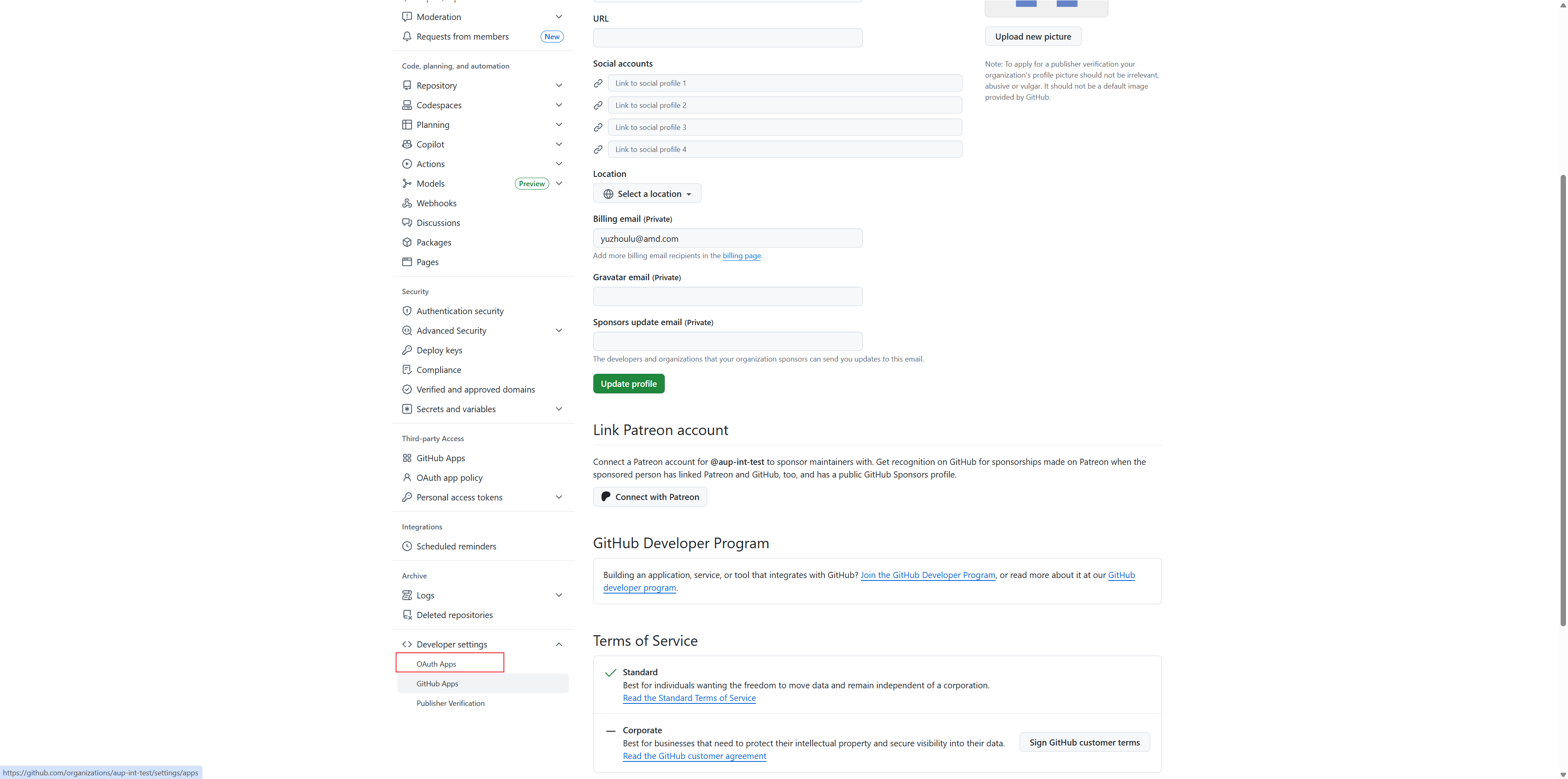Expand the Advanced Security section
Screen dimensions: 1568x779
point(558,330)
